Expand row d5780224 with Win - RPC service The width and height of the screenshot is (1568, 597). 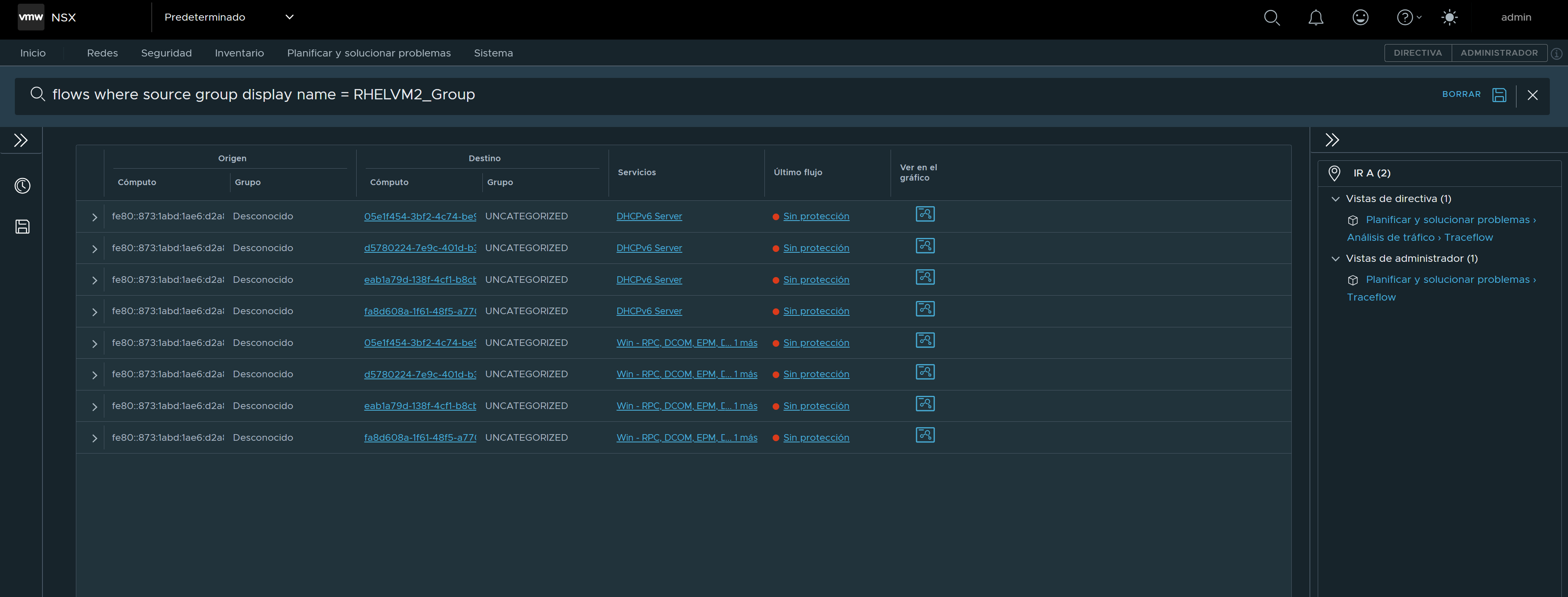pos(94,376)
